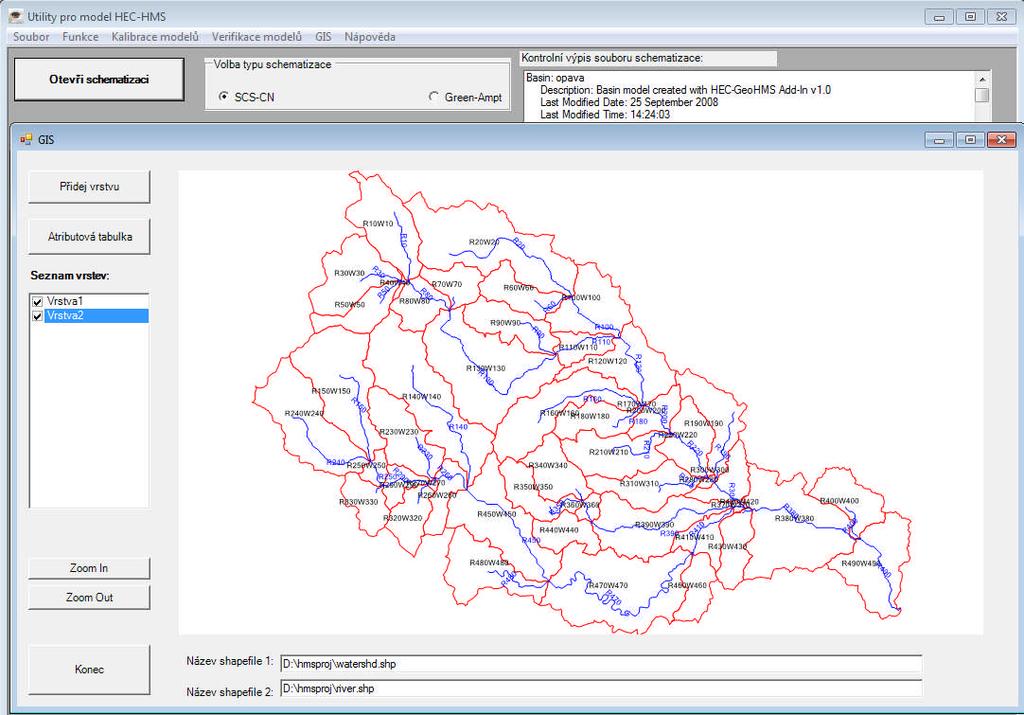
Task: Click the R150W150 watershed label on map
Action: [331, 390]
